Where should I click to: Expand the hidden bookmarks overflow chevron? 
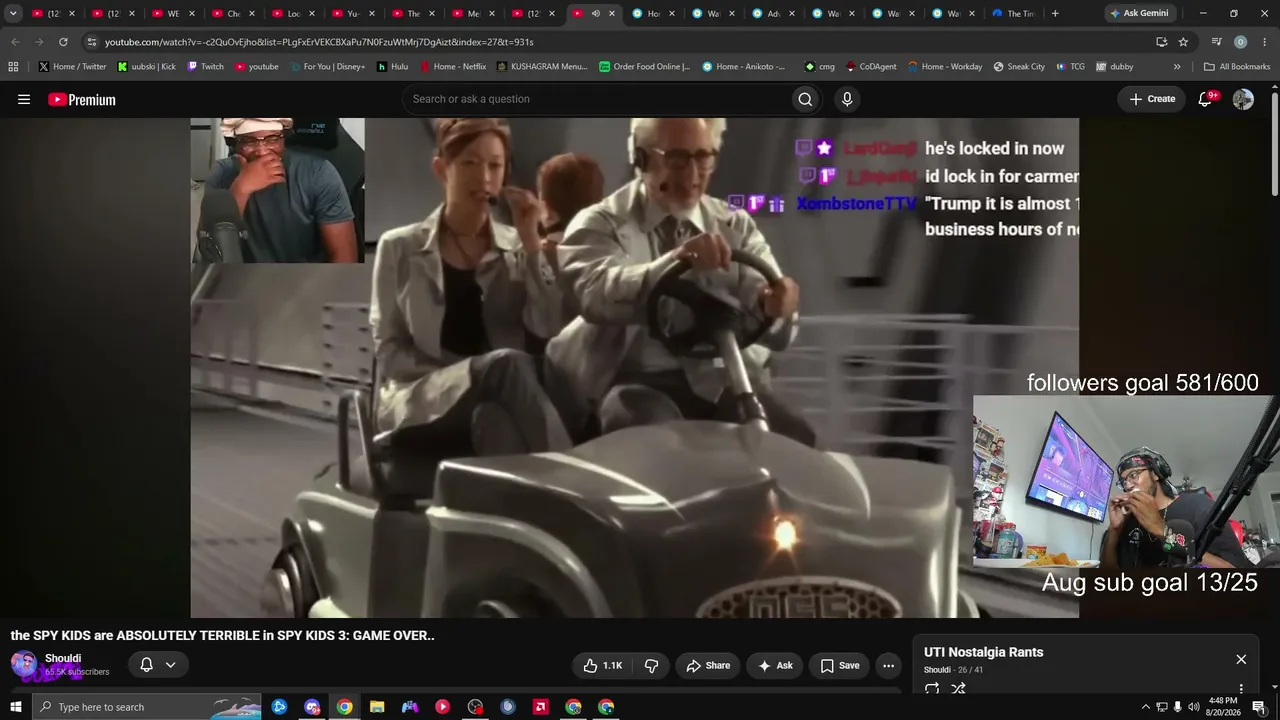pyautogui.click(x=1177, y=67)
